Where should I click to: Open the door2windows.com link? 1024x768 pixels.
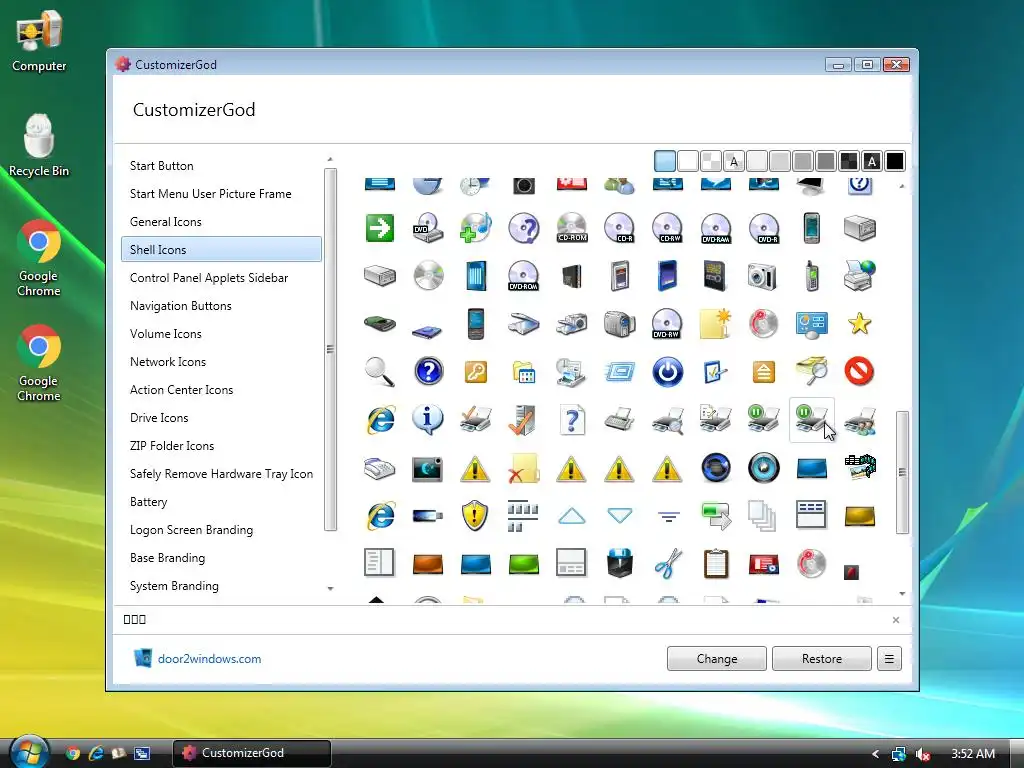pyautogui.click(x=209, y=659)
